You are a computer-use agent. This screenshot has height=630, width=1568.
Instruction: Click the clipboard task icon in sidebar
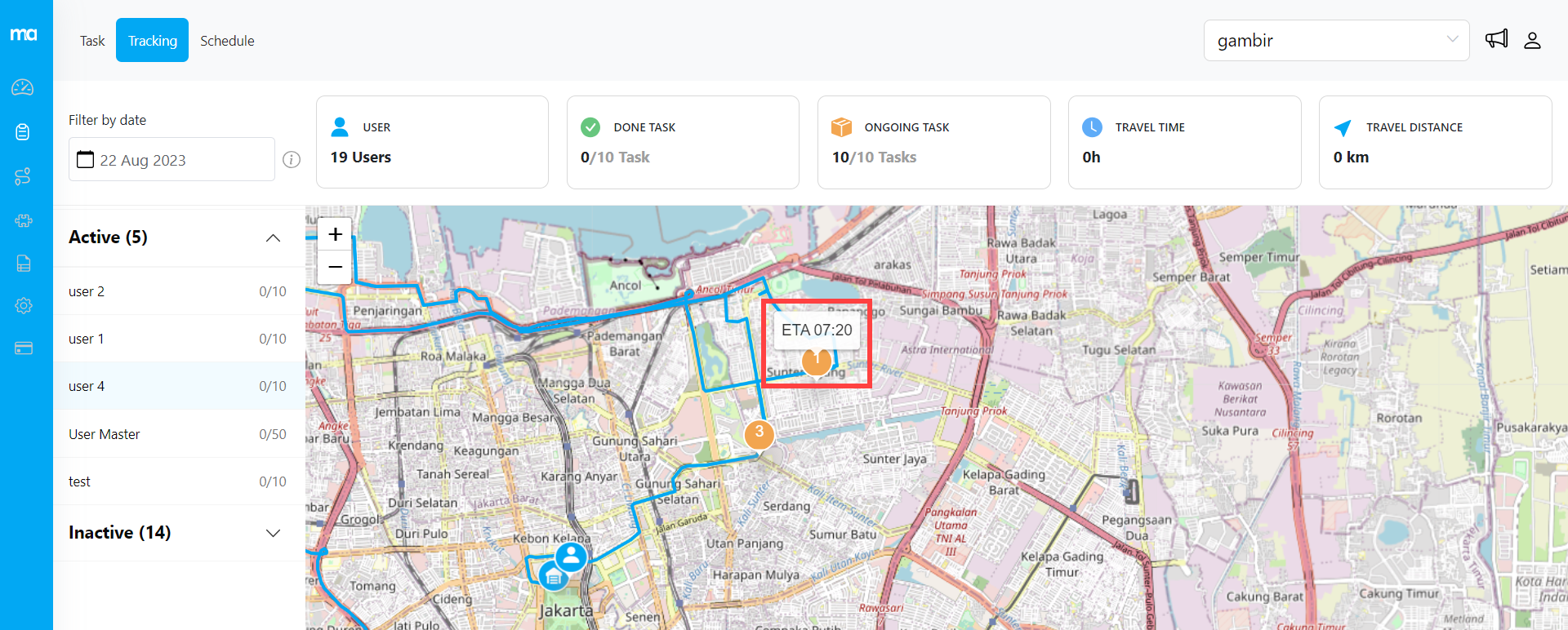(x=23, y=131)
